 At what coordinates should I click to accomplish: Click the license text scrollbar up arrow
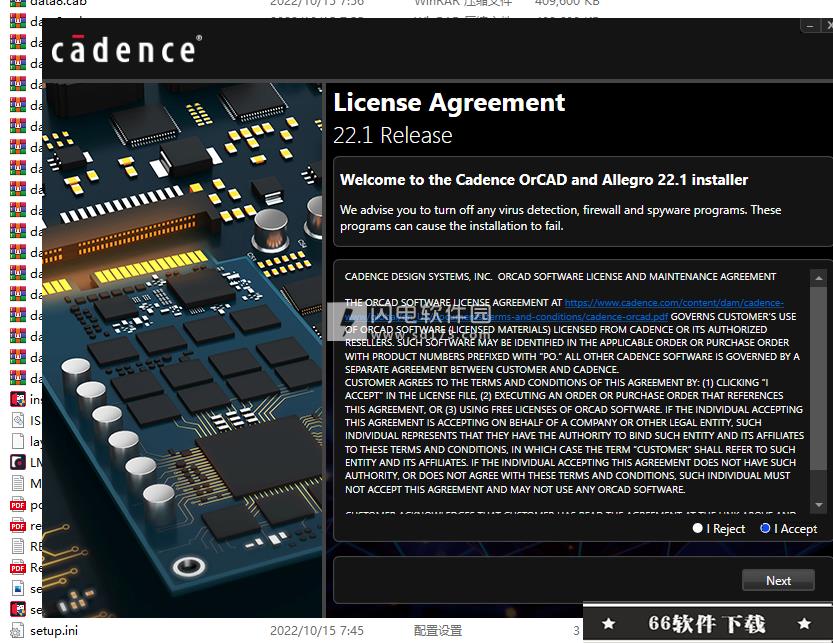coord(819,278)
